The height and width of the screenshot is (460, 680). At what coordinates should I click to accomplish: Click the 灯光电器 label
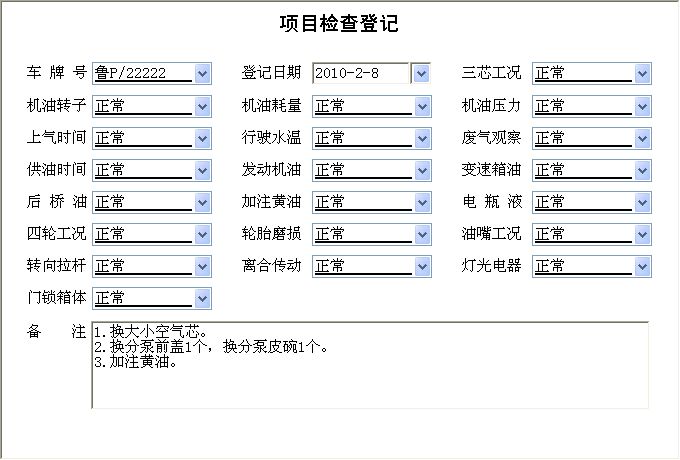[x=491, y=266]
